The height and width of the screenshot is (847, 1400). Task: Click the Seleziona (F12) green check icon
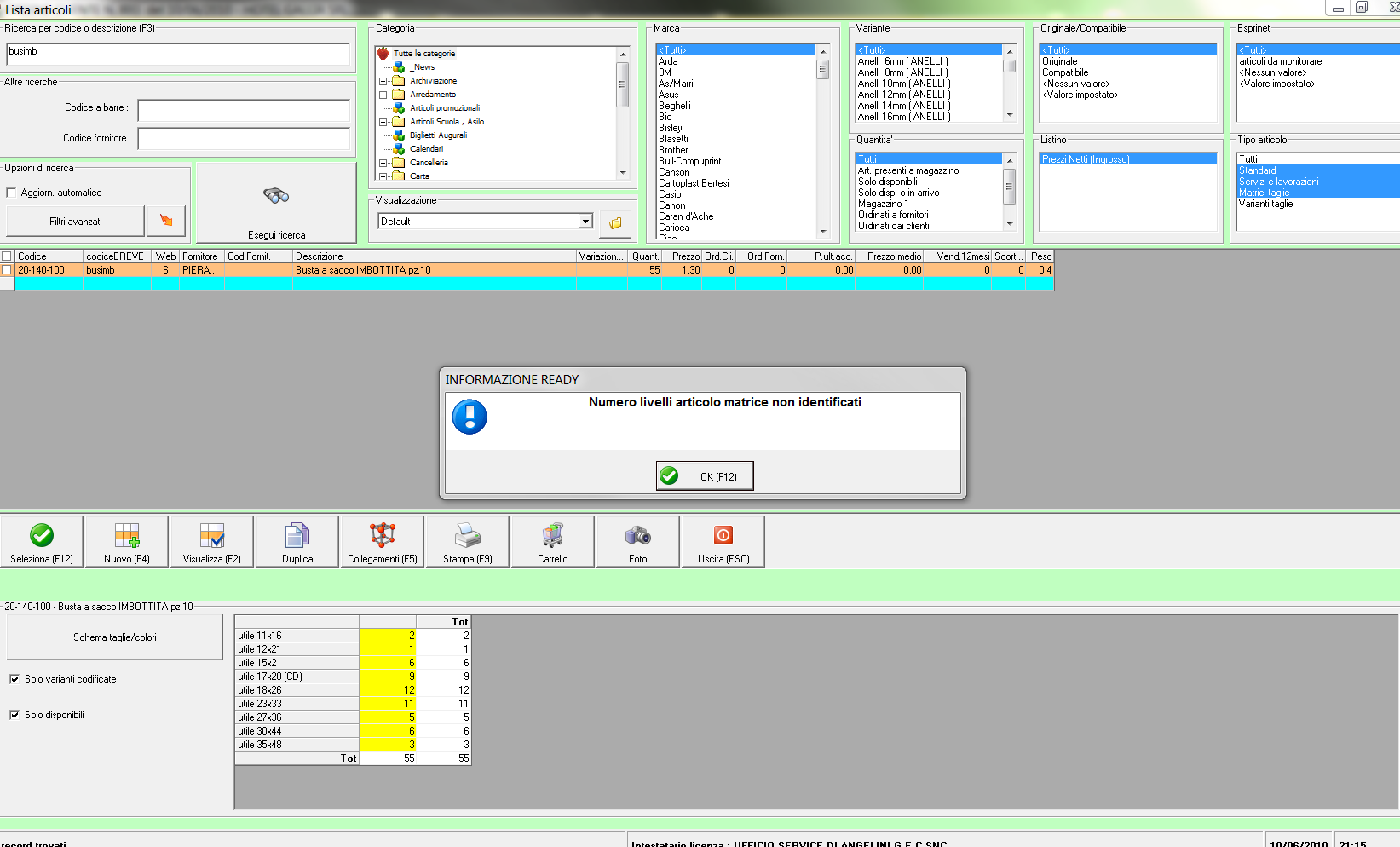(x=42, y=535)
